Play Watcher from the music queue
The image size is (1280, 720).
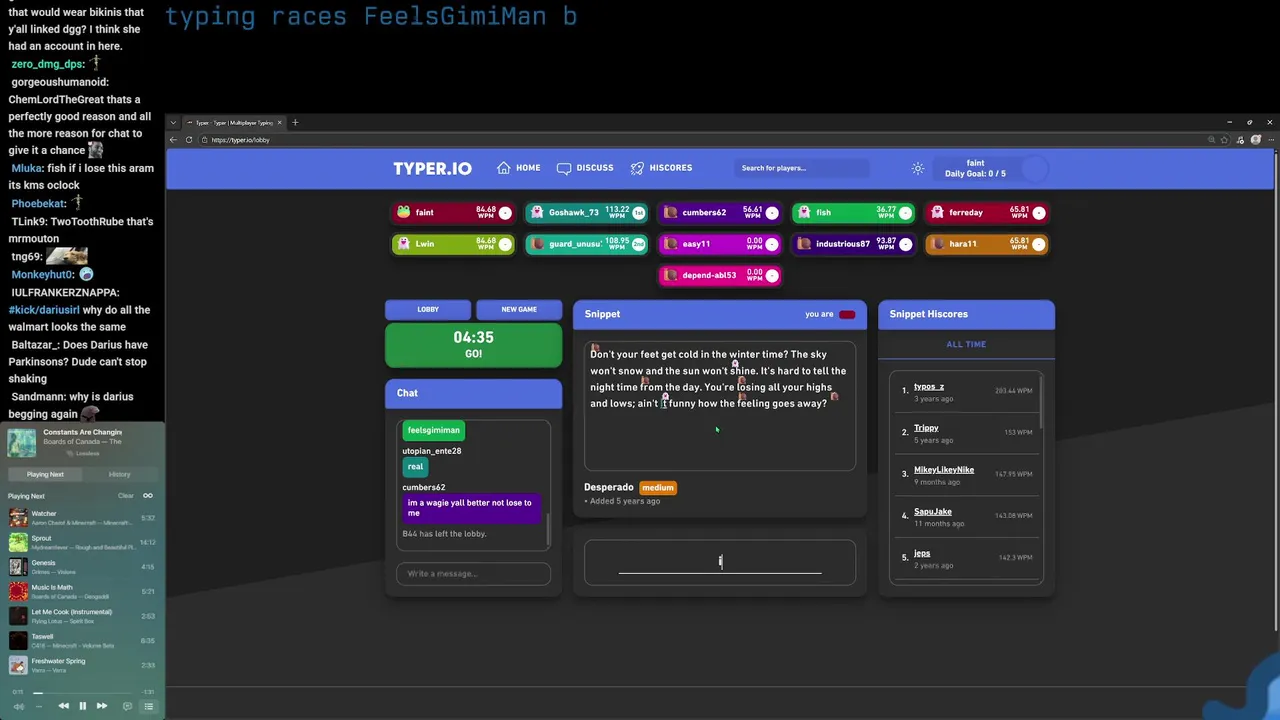[82, 517]
